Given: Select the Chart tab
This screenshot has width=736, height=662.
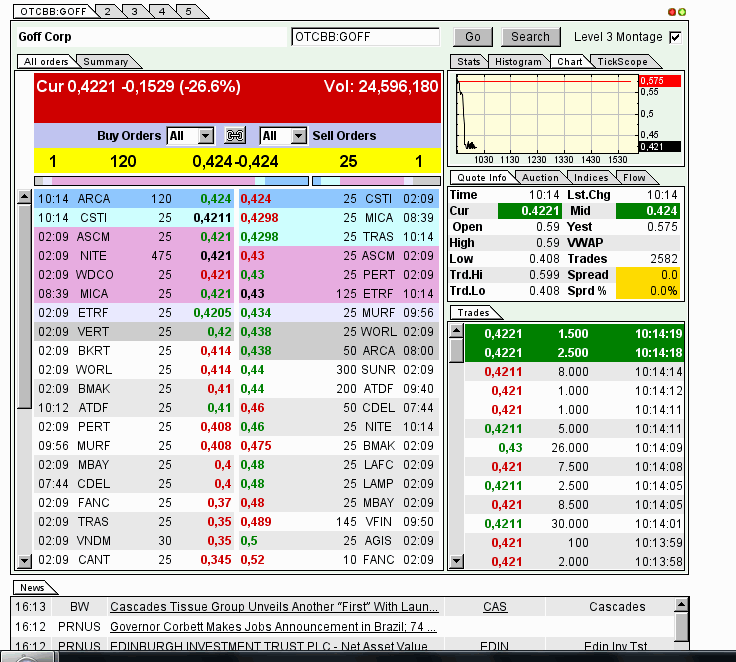Looking at the screenshot, I should [569, 62].
